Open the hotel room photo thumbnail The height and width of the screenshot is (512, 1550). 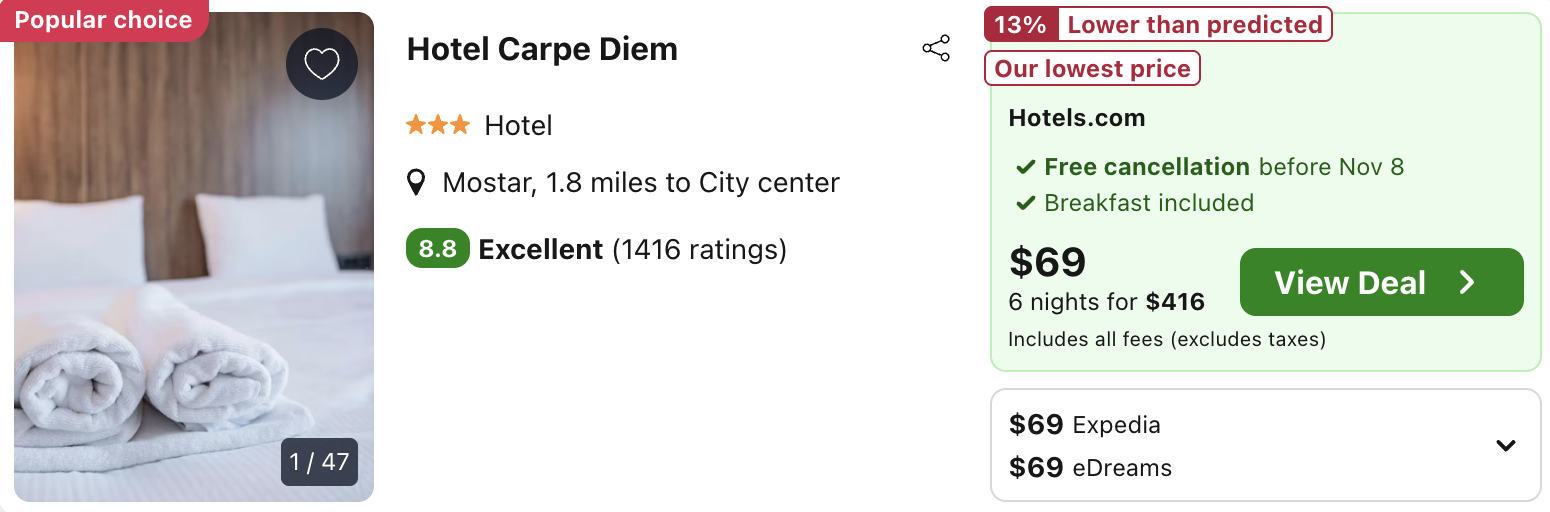point(194,257)
